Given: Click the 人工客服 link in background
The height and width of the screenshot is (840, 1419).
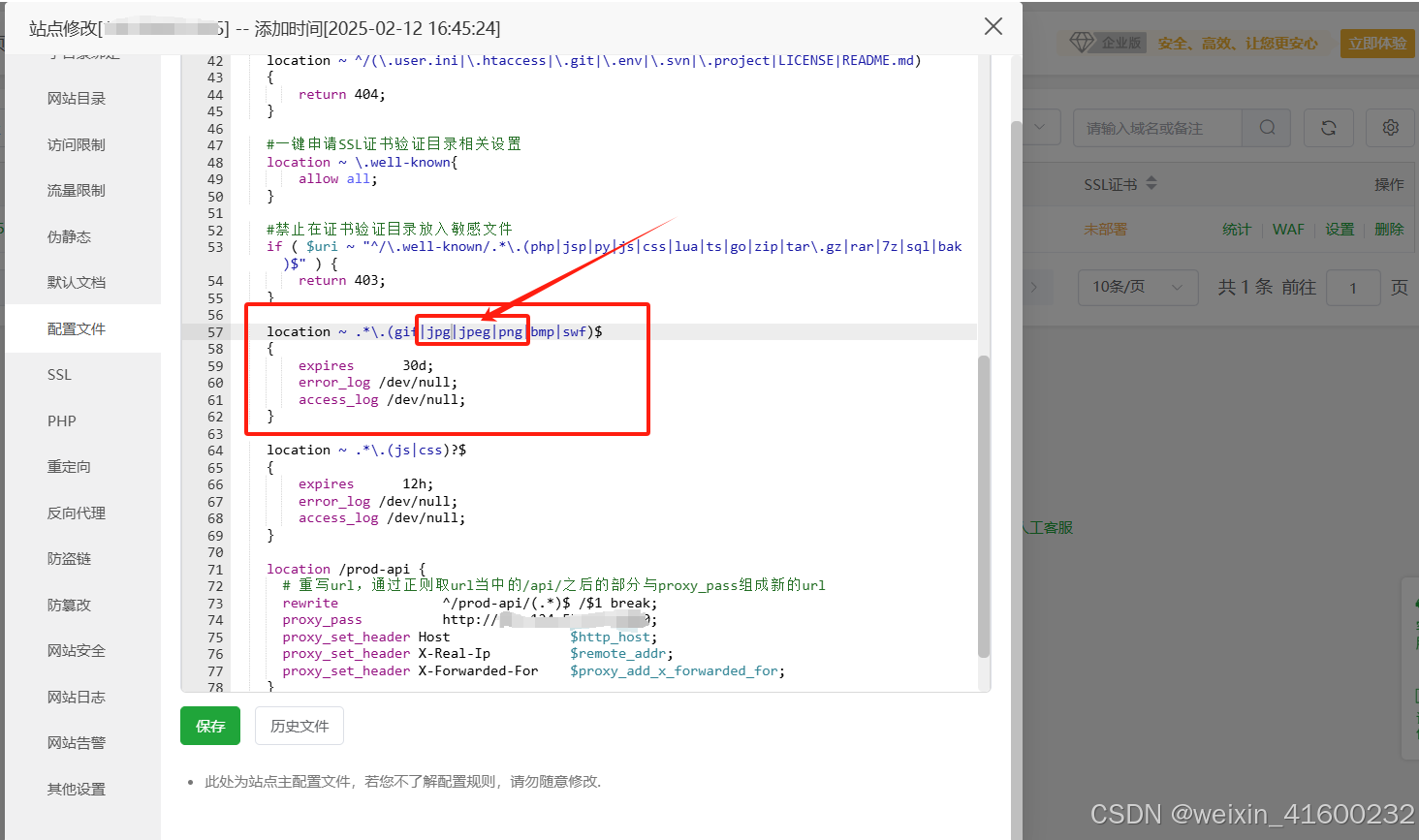Looking at the screenshot, I should [x=1048, y=527].
